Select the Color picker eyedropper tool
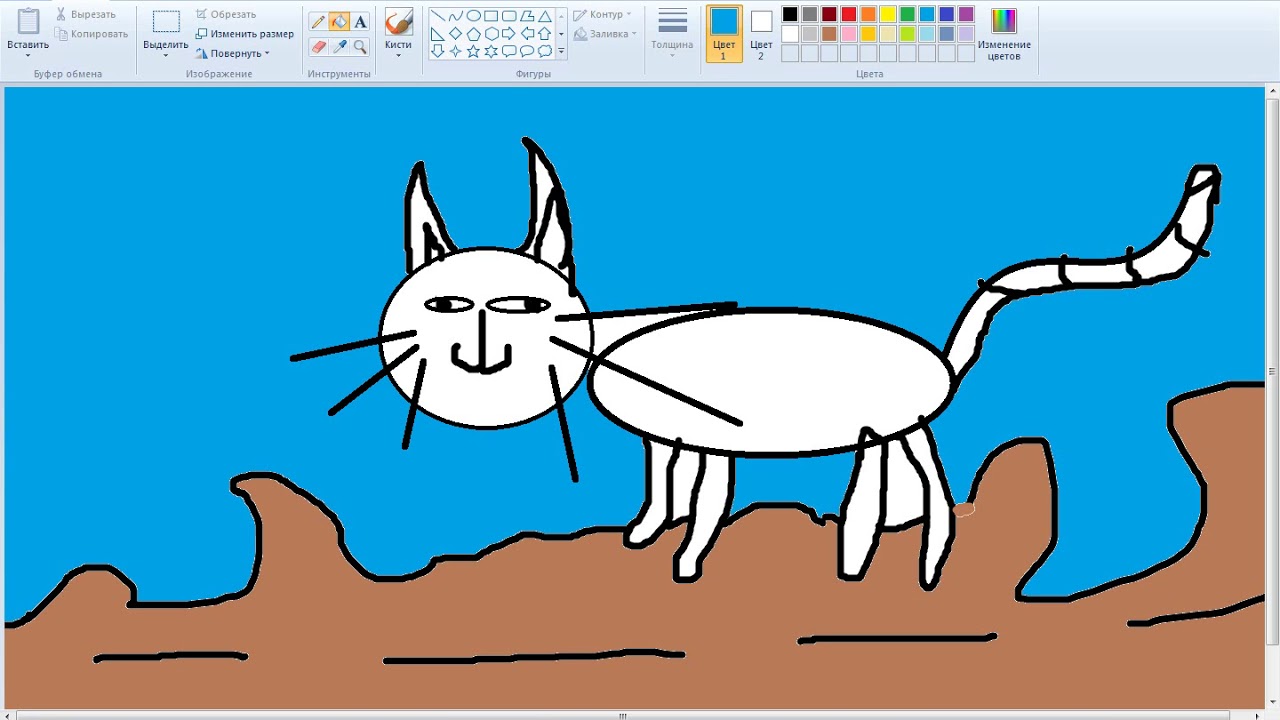 (x=339, y=46)
